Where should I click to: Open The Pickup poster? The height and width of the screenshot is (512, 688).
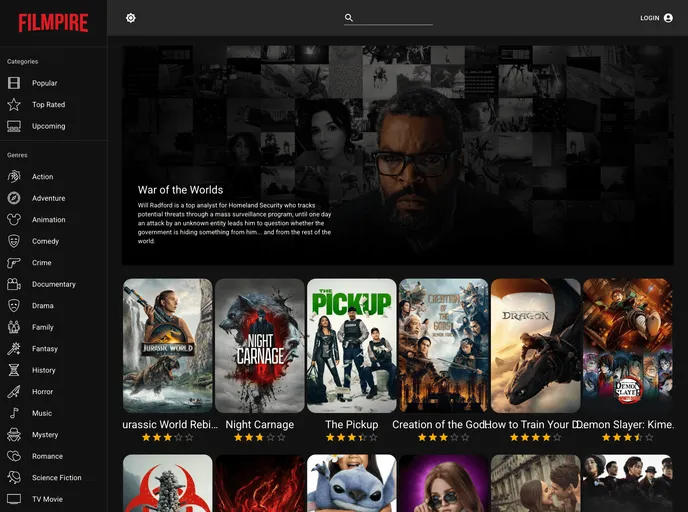tap(351, 346)
